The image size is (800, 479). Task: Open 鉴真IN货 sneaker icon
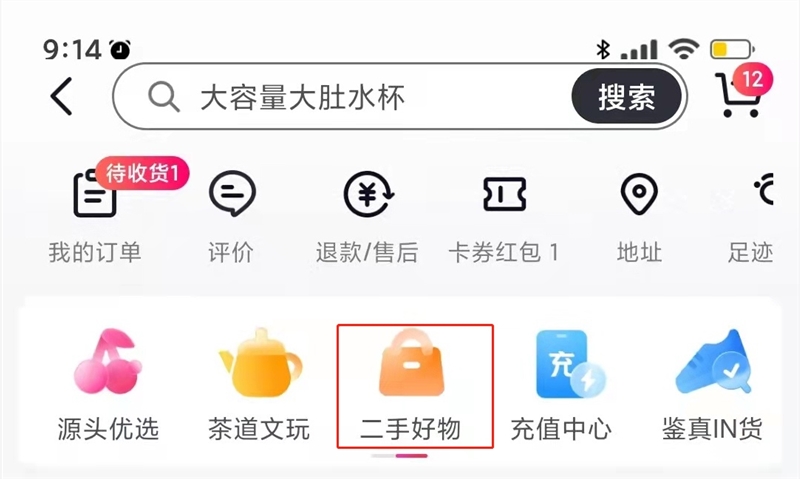point(713,361)
